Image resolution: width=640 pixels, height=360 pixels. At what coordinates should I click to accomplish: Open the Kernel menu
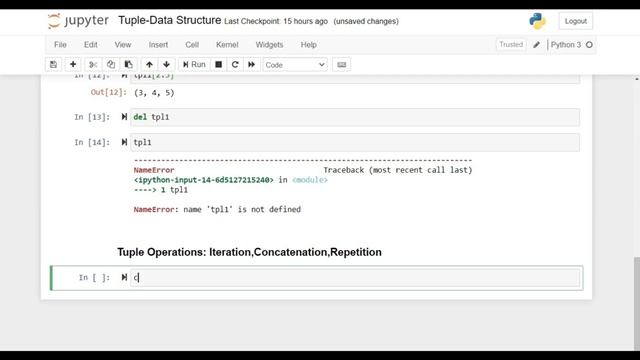[227, 45]
